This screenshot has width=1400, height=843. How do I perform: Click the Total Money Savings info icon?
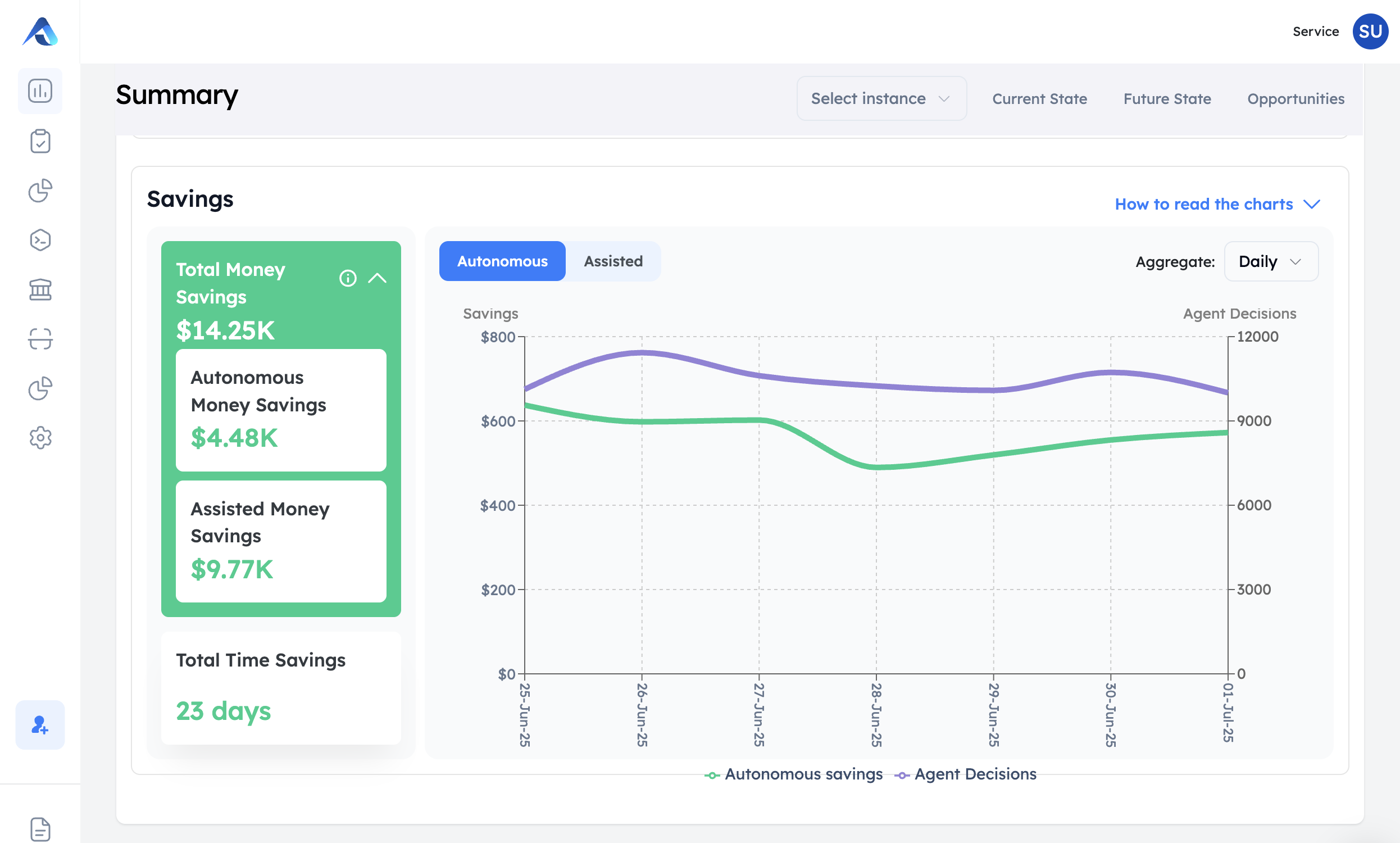(348, 278)
